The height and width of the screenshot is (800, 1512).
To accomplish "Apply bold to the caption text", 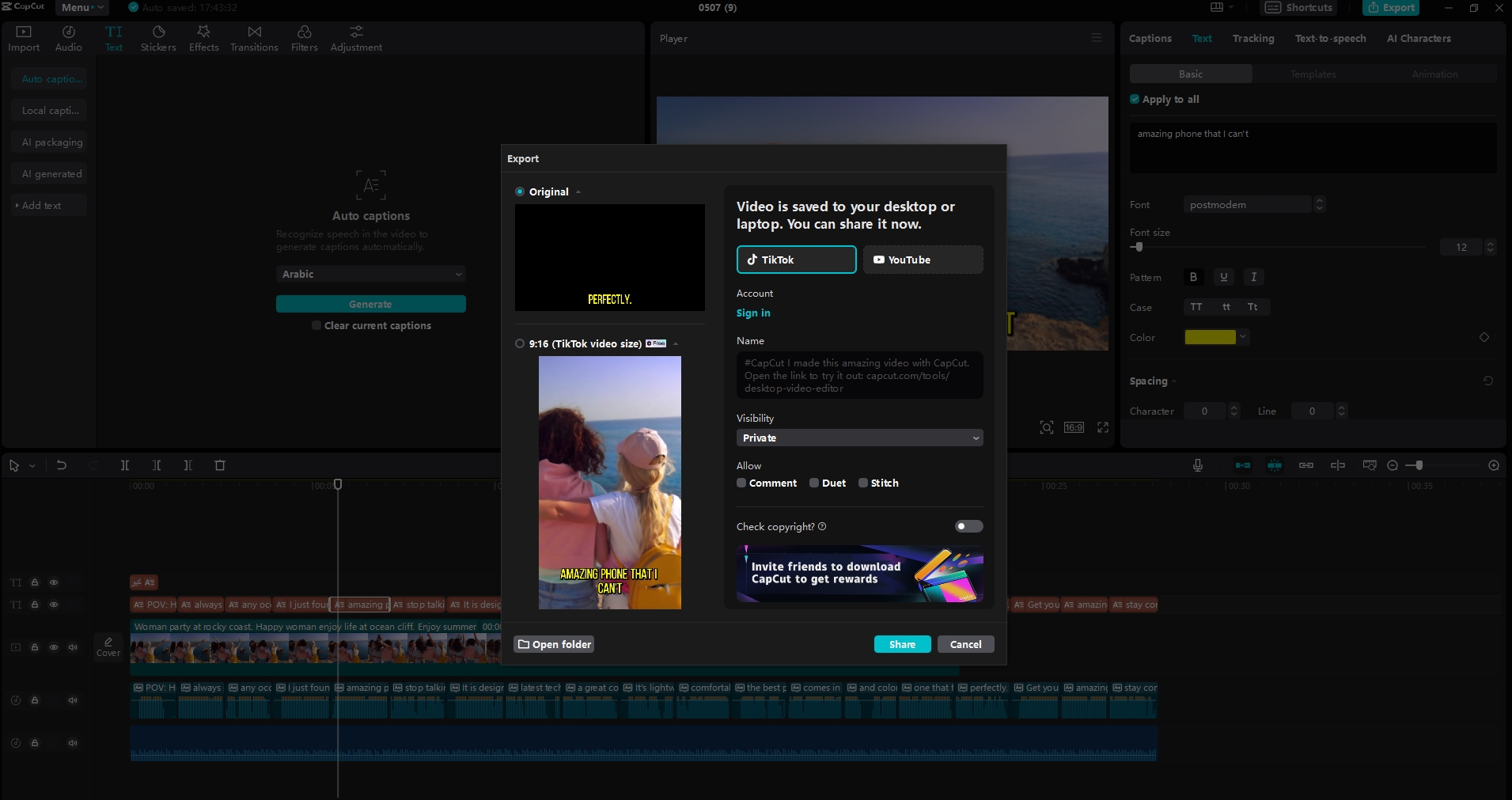I will tap(1194, 277).
